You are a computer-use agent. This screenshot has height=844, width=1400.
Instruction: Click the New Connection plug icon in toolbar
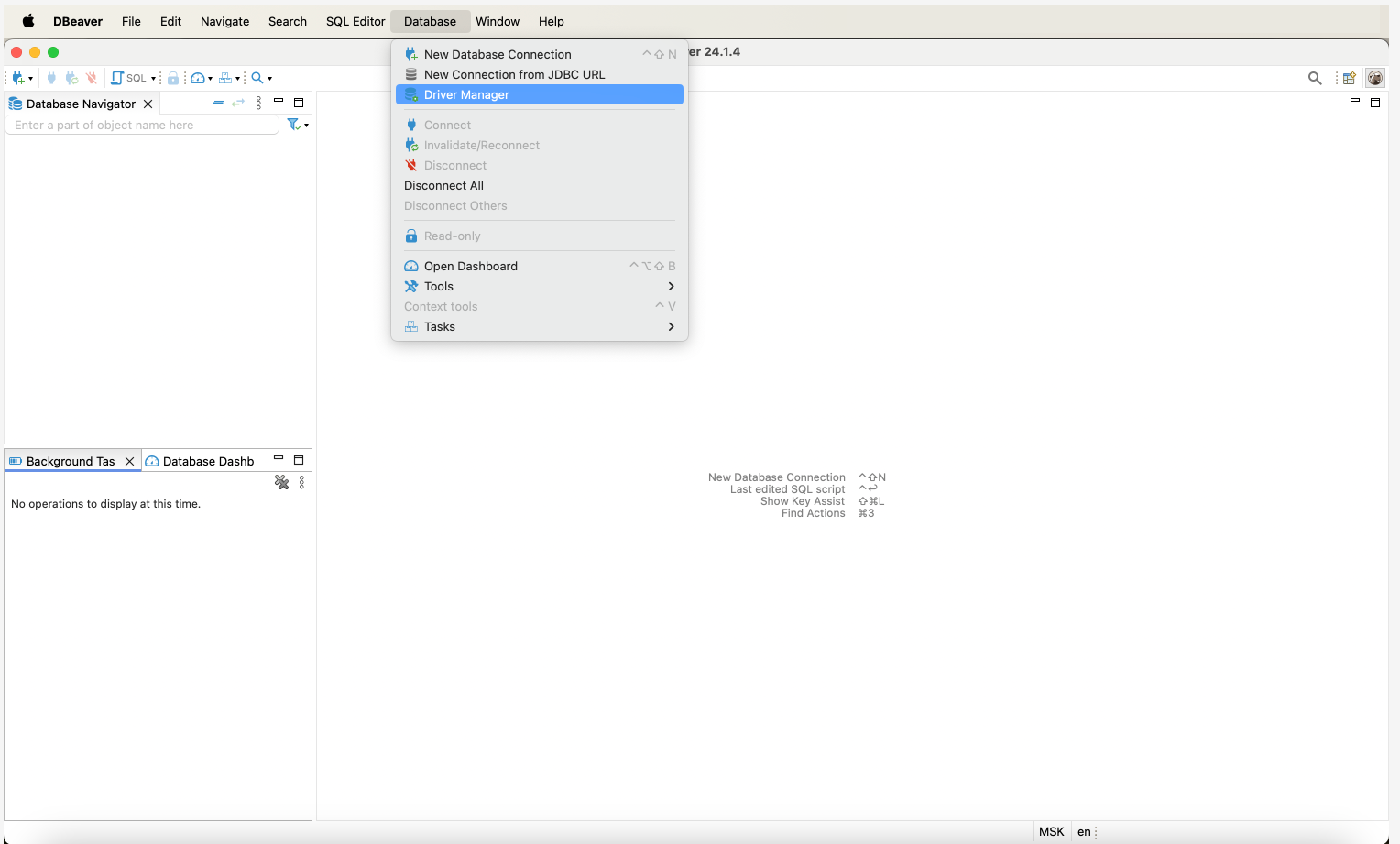pyautogui.click(x=17, y=78)
